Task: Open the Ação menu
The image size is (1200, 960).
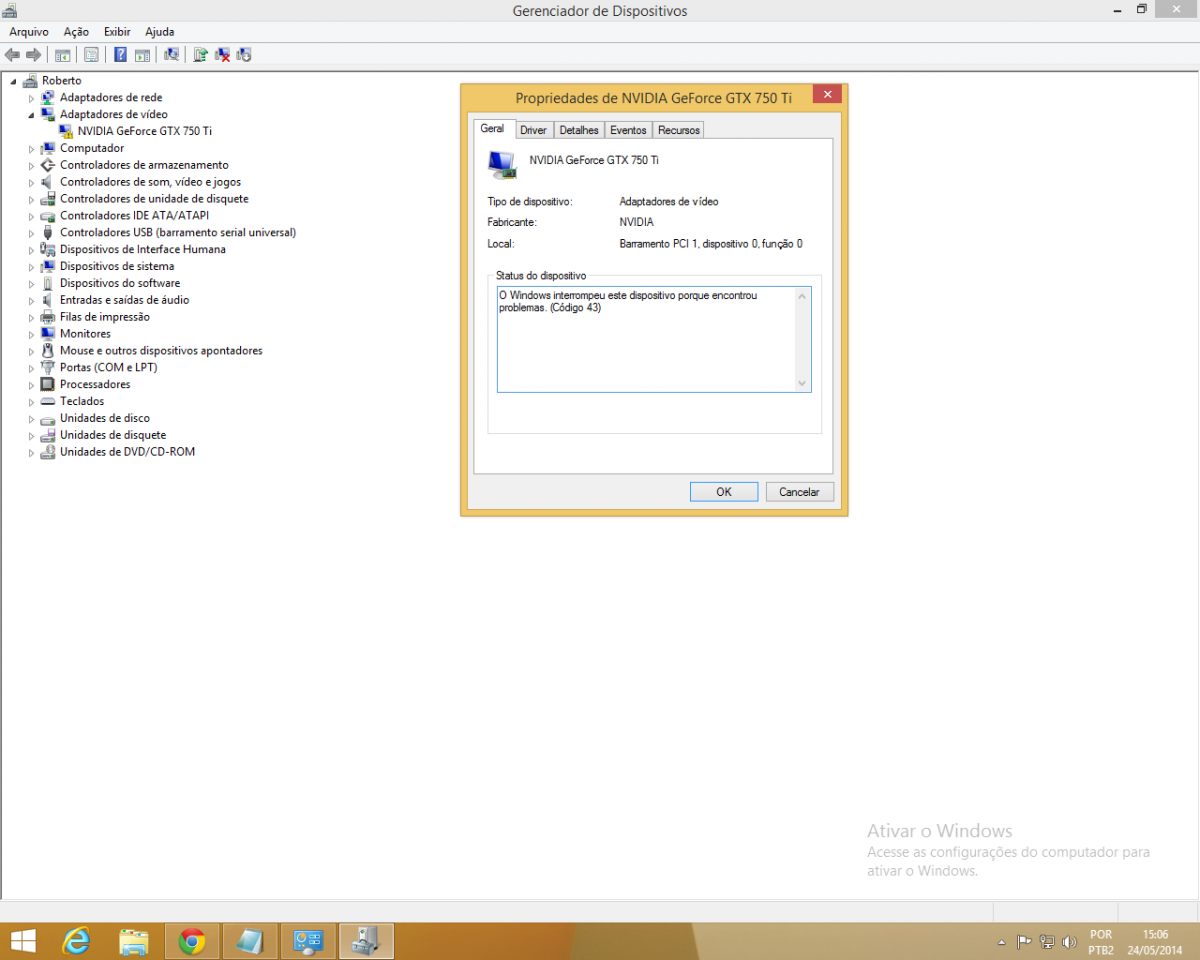Action: pyautogui.click(x=76, y=32)
